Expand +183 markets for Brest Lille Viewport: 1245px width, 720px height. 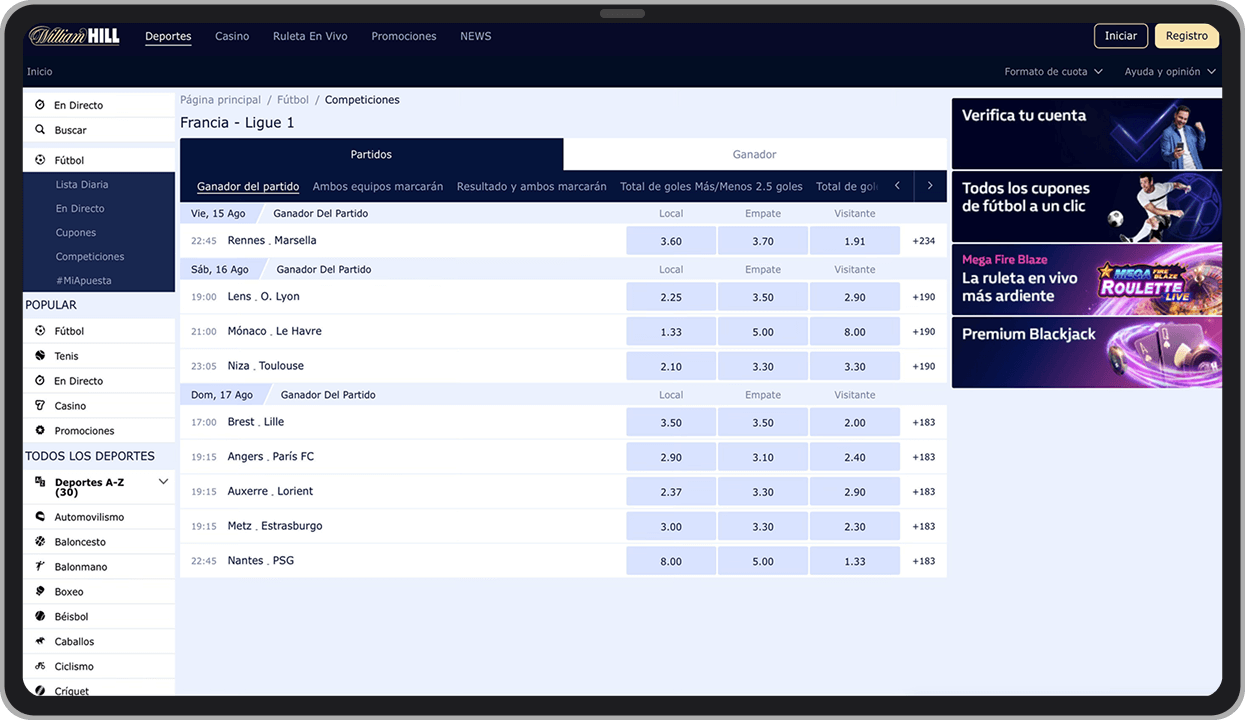[924, 423]
